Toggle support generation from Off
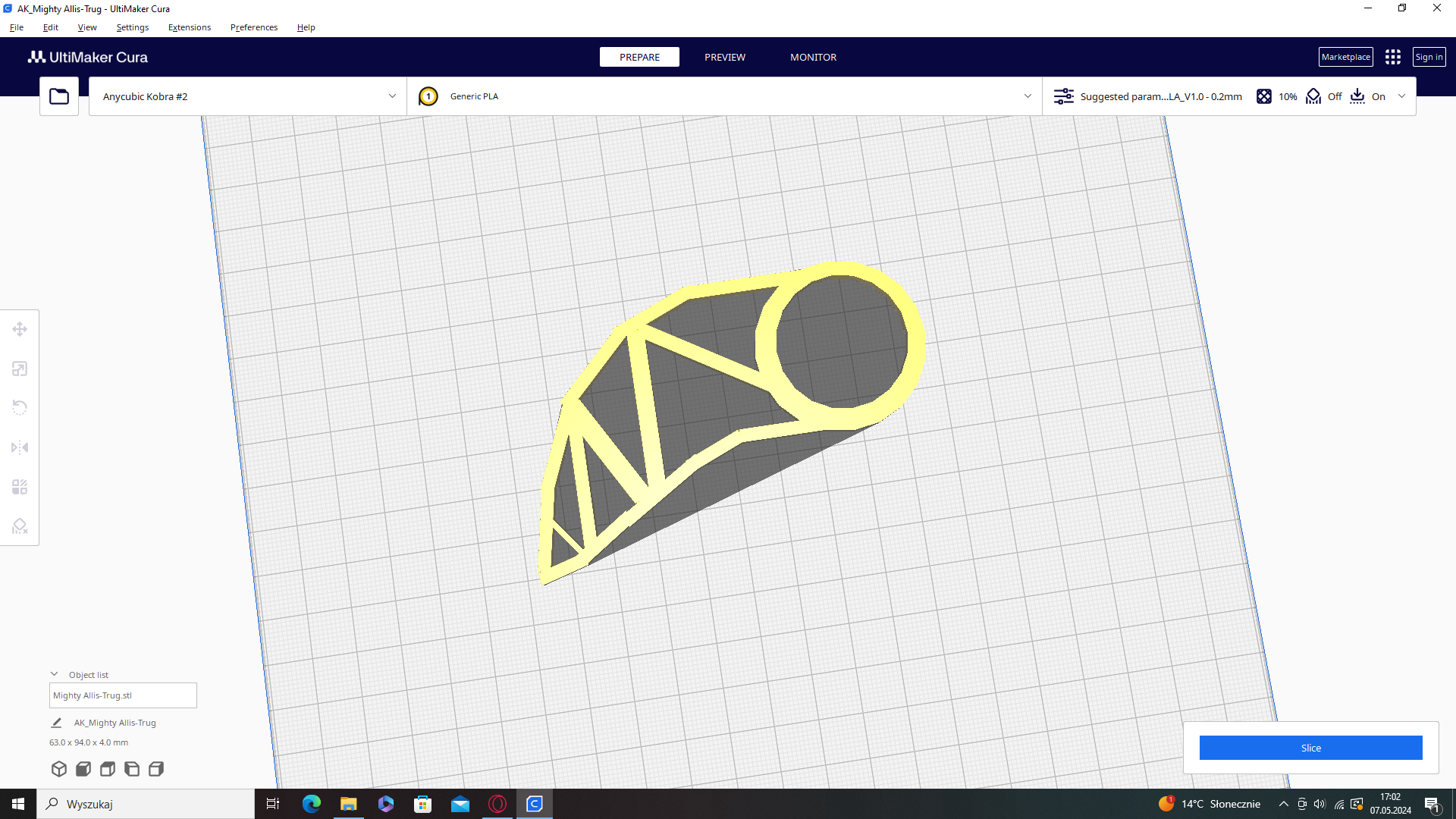Viewport: 1456px width, 819px height. [x=1323, y=96]
